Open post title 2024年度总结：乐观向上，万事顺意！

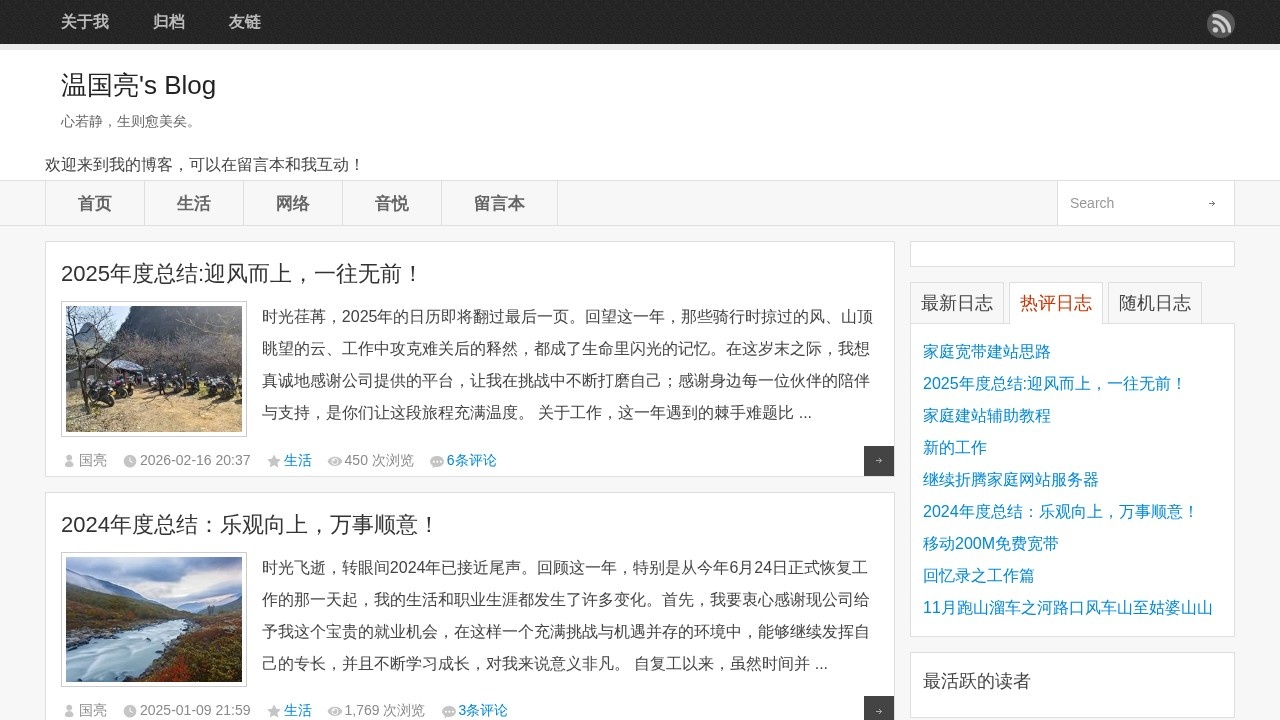tap(250, 525)
